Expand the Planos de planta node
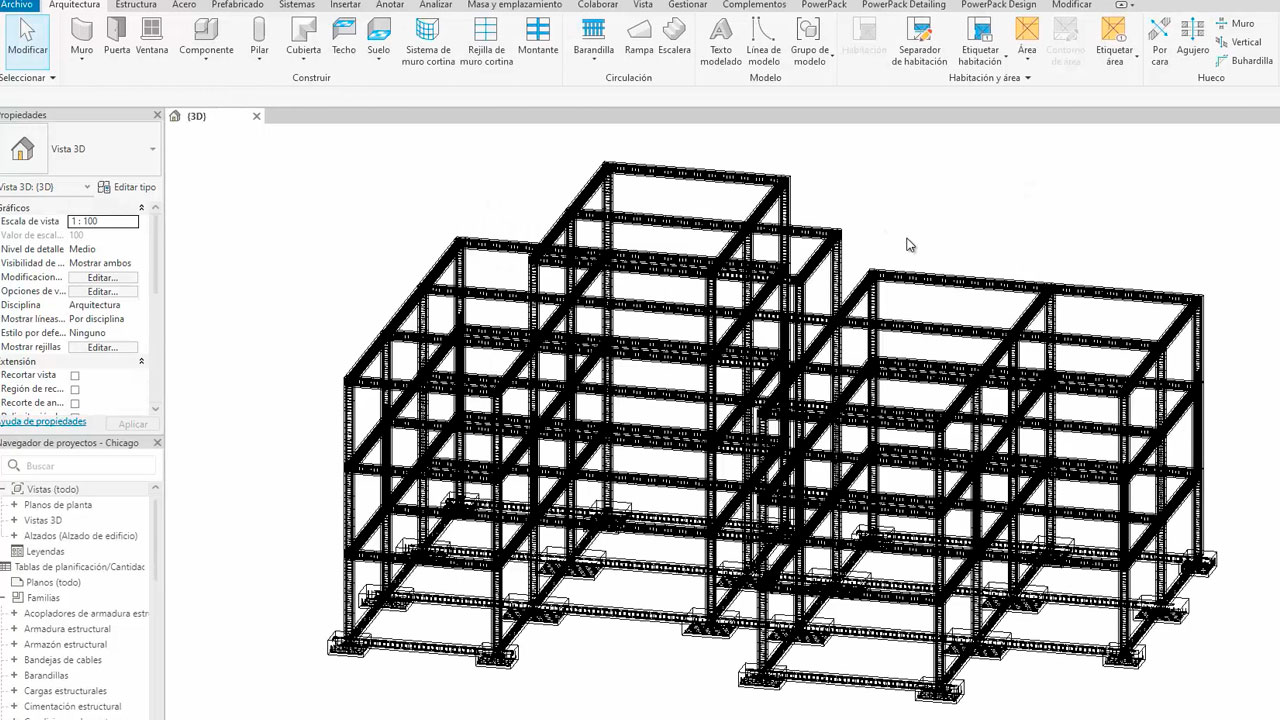This screenshot has height=720, width=1280. pyautogui.click(x=14, y=505)
